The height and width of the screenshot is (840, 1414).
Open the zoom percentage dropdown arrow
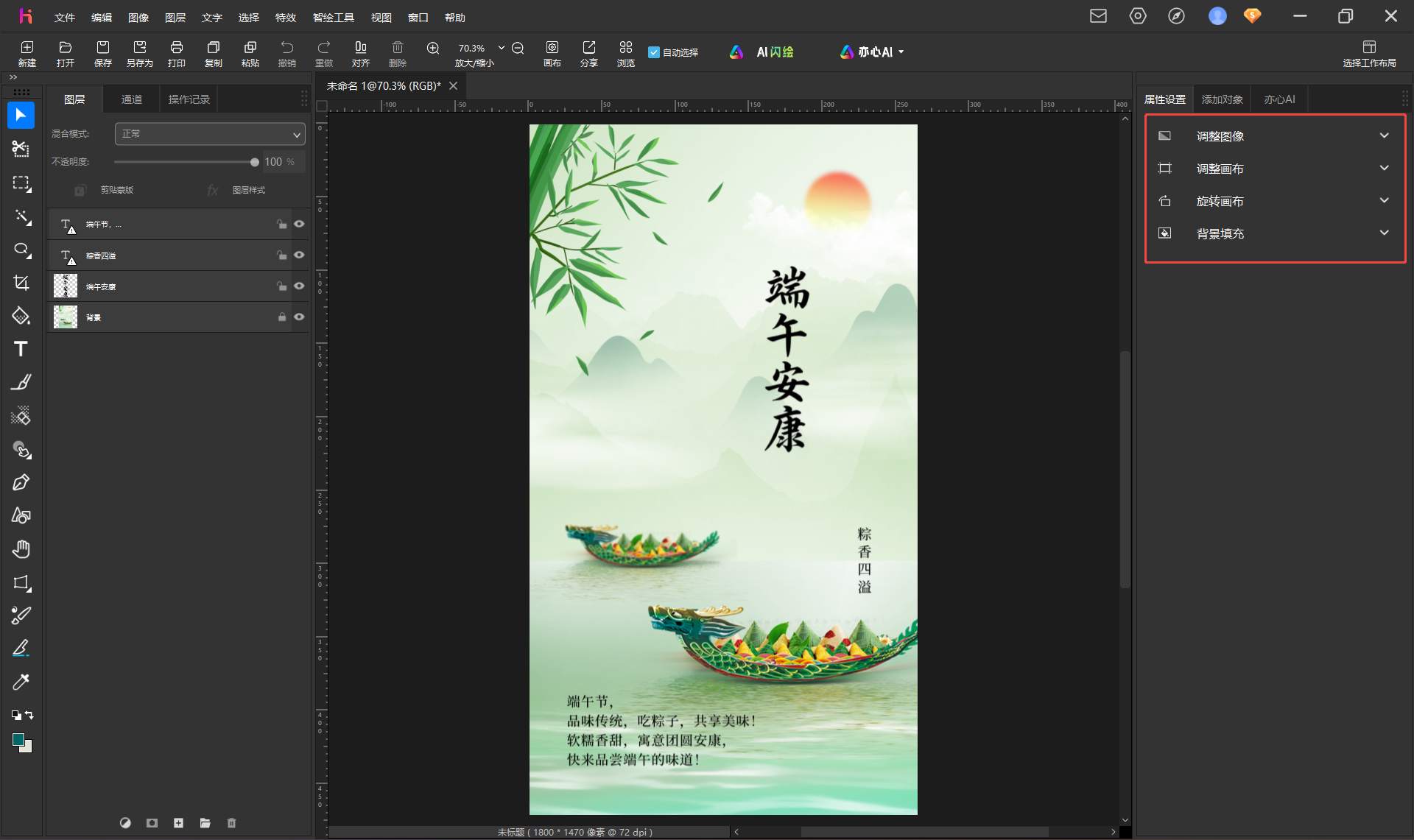pos(502,48)
